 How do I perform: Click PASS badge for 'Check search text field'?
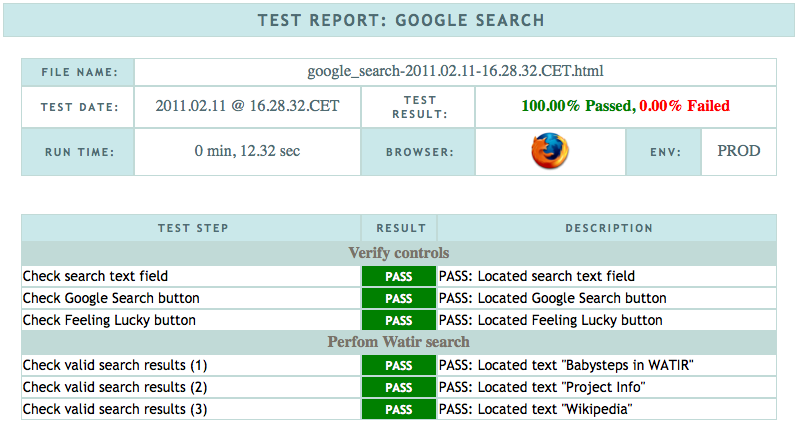point(399,276)
